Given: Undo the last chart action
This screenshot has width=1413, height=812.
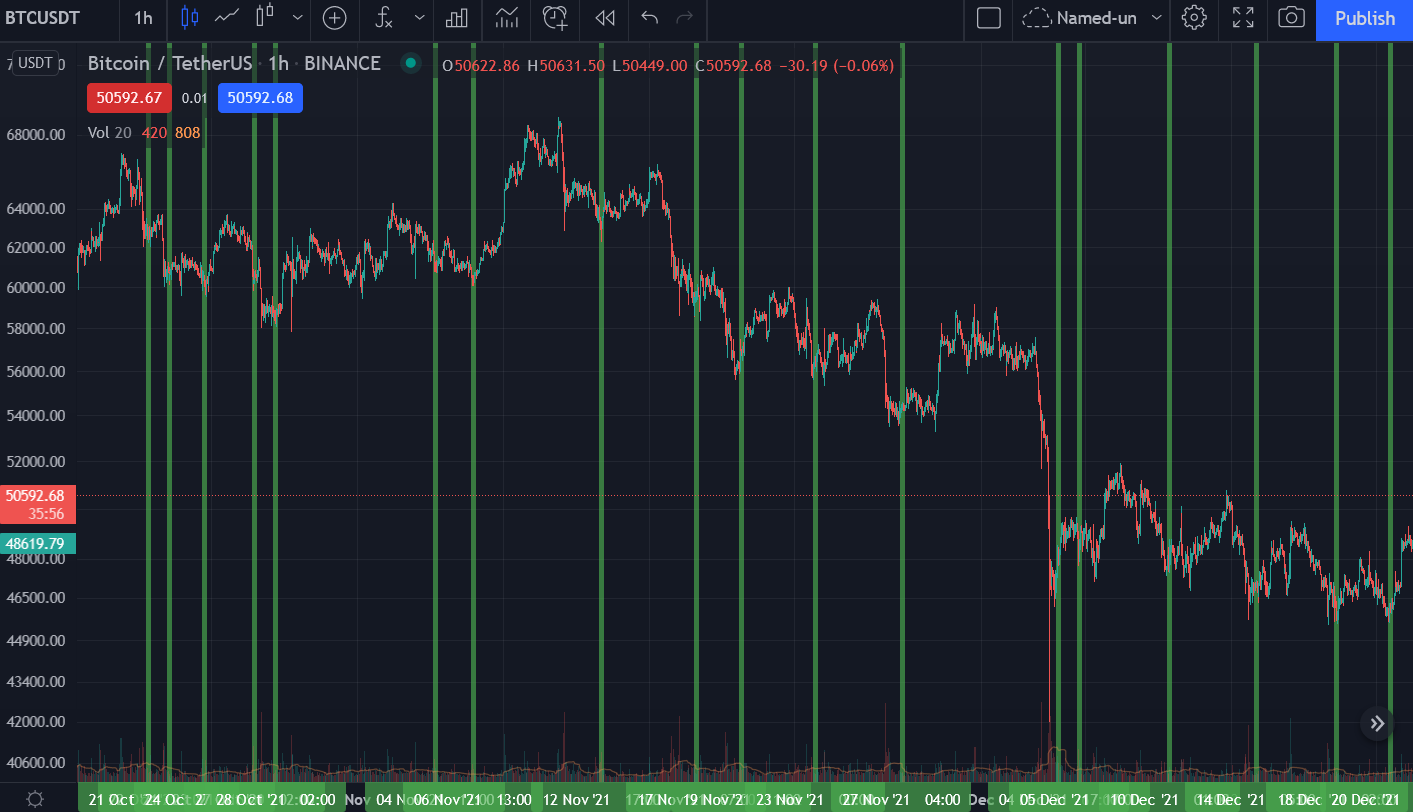Looking at the screenshot, I should [650, 18].
